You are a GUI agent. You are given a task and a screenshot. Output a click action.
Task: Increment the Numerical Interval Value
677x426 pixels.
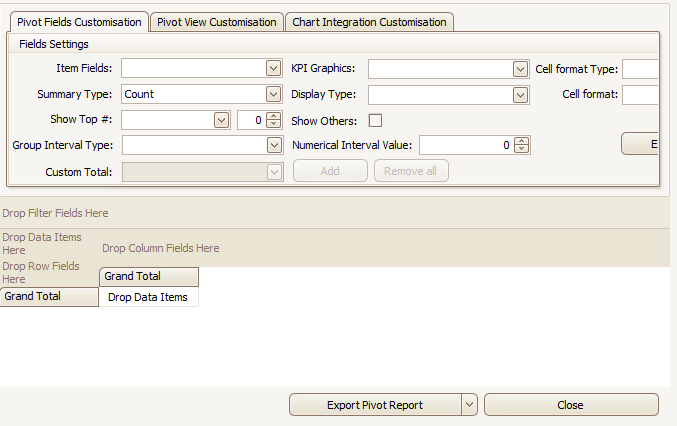click(x=521, y=141)
